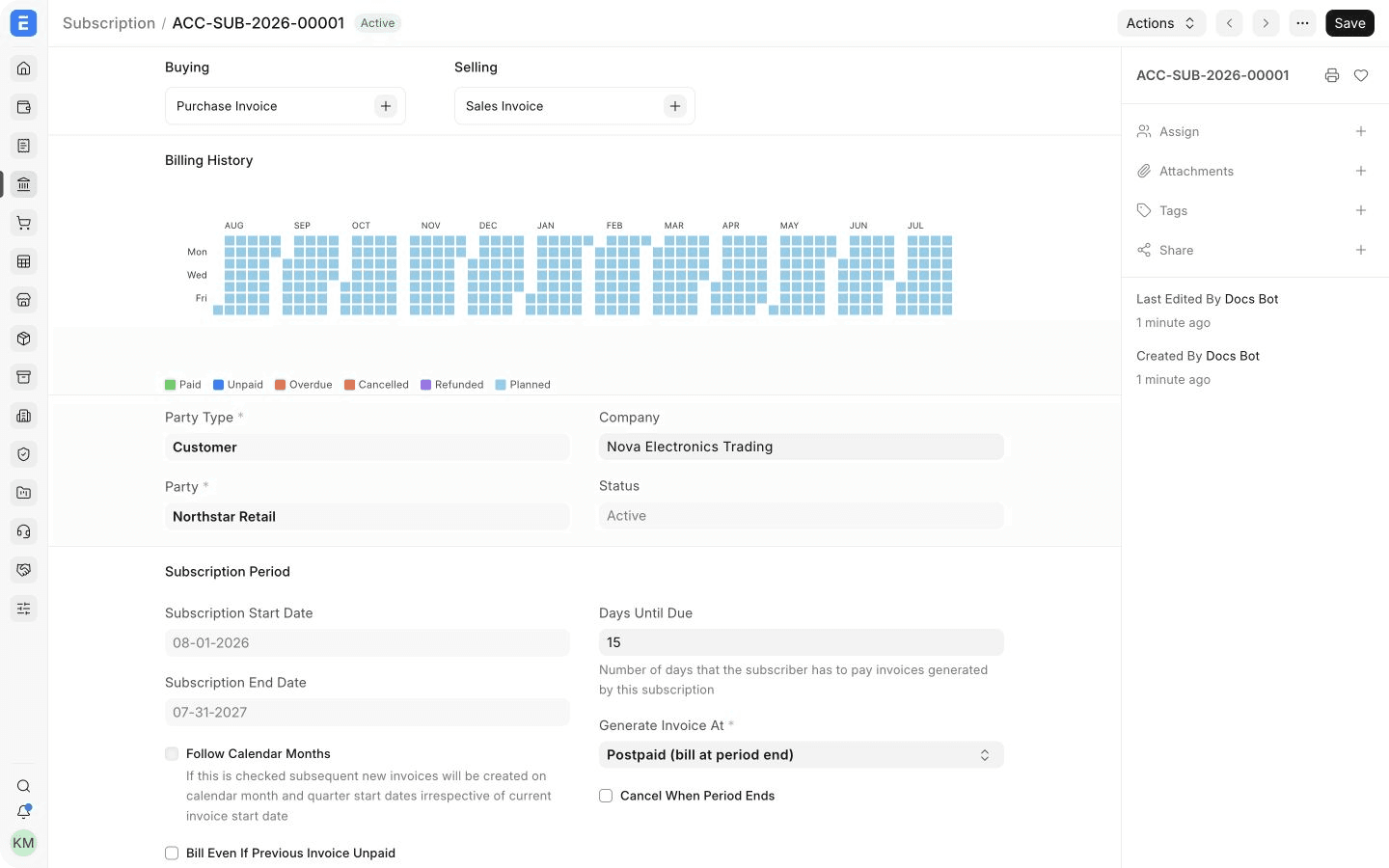Like this document with the heart icon
Screen dimensions: 1389x868
1361,75
